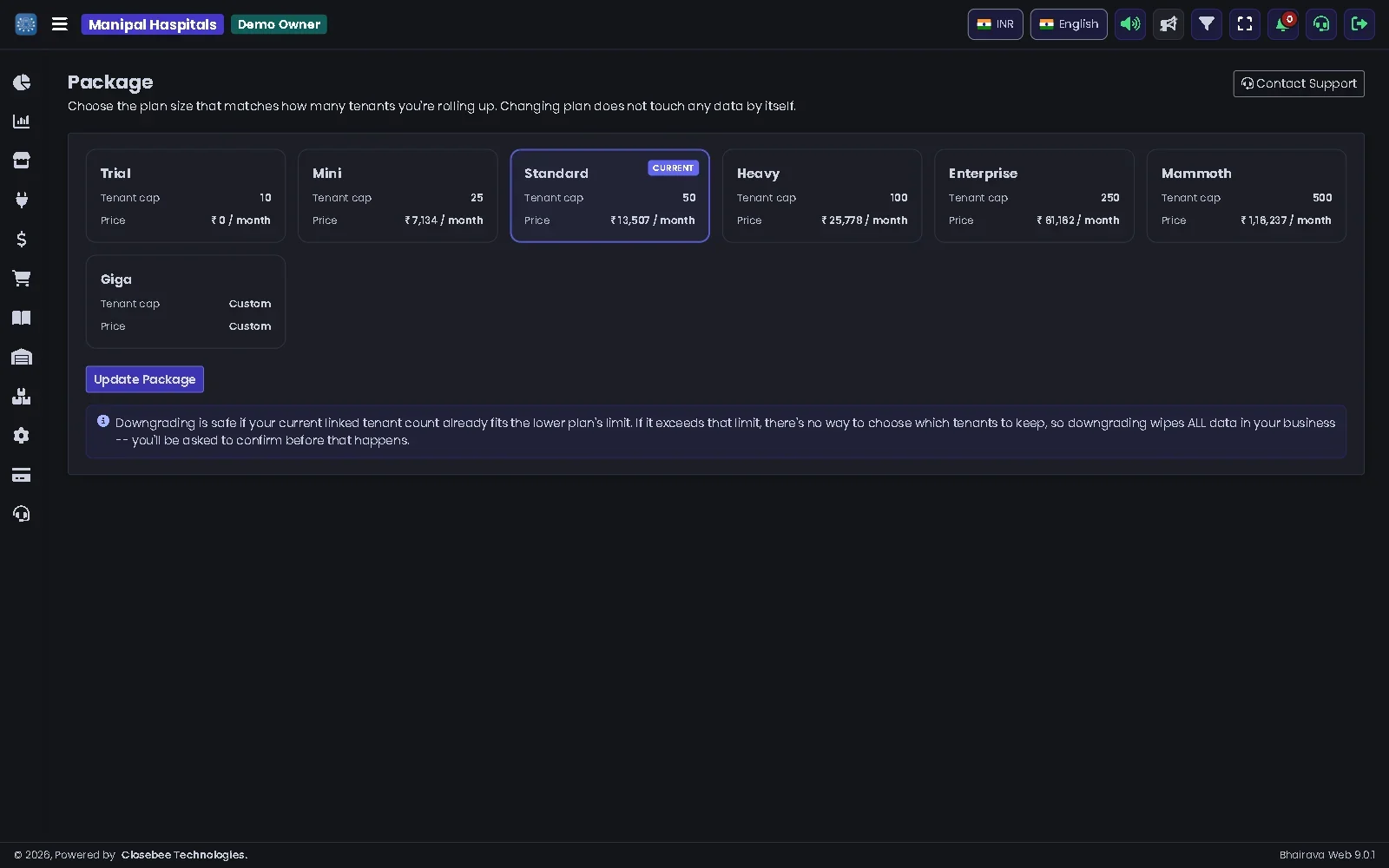Open the English language selector

pos(1069,24)
